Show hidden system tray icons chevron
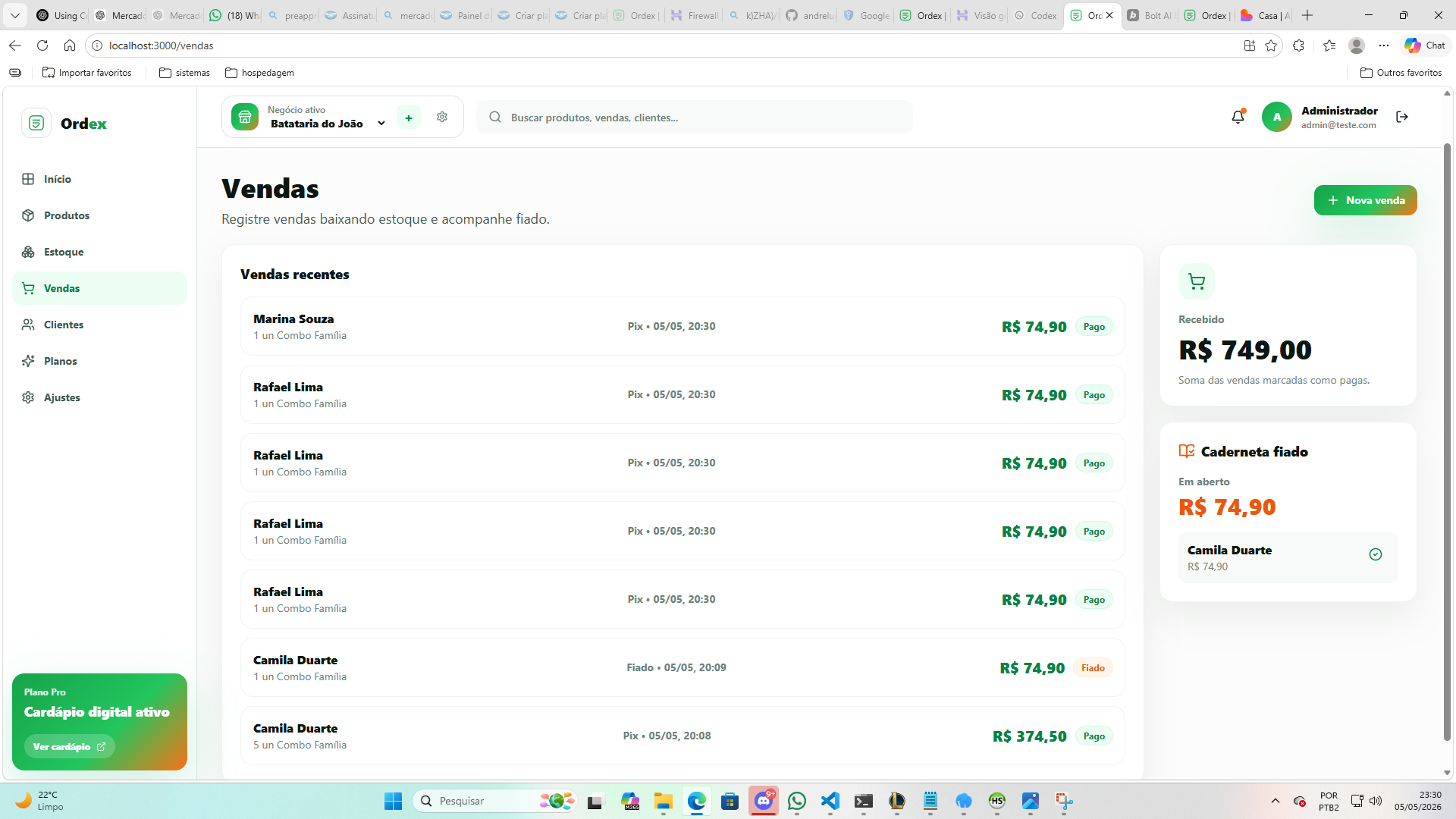This screenshot has width=1456, height=819. tap(1276, 801)
